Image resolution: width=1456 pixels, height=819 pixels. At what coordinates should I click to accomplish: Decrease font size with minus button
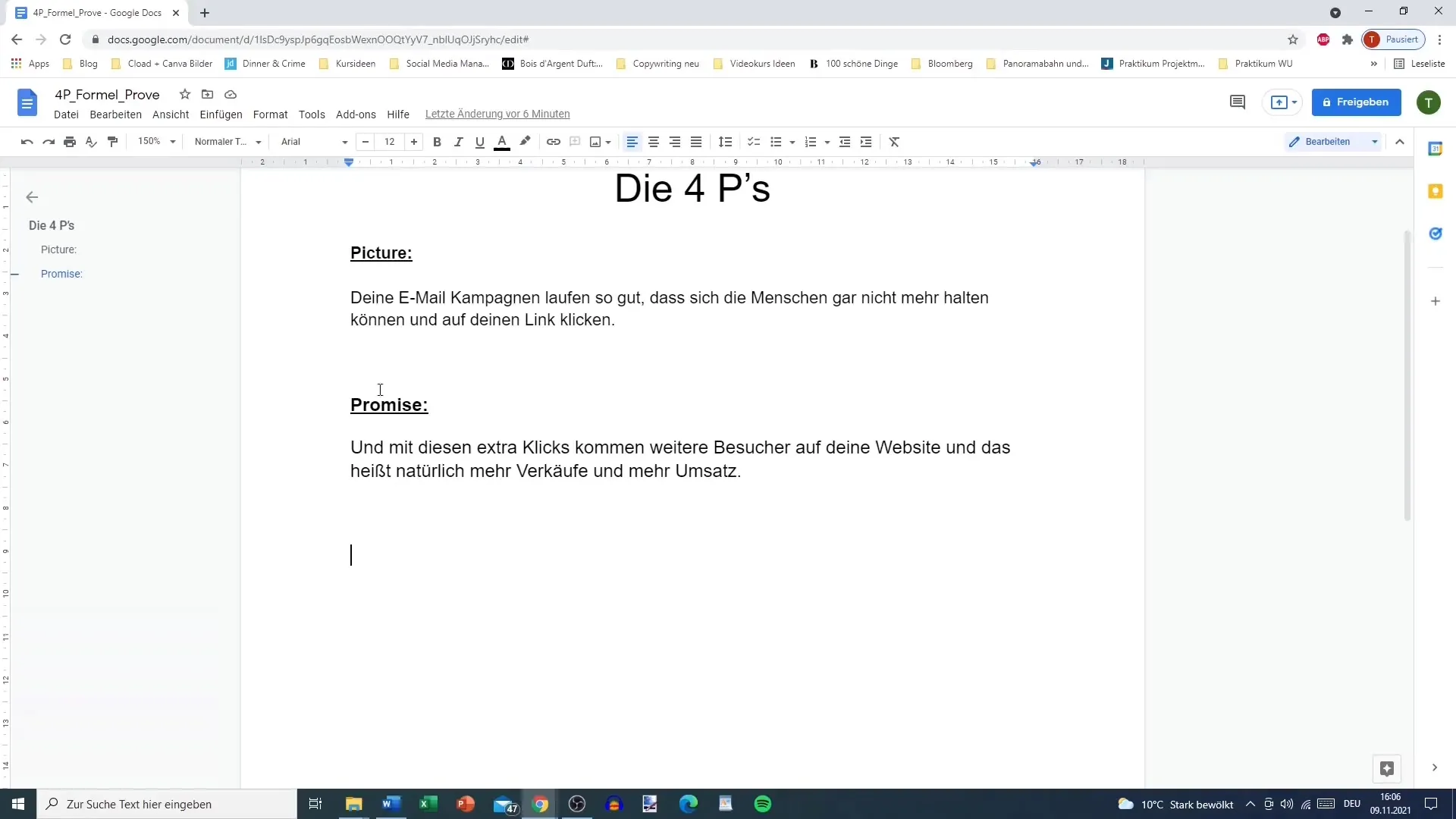tap(366, 142)
